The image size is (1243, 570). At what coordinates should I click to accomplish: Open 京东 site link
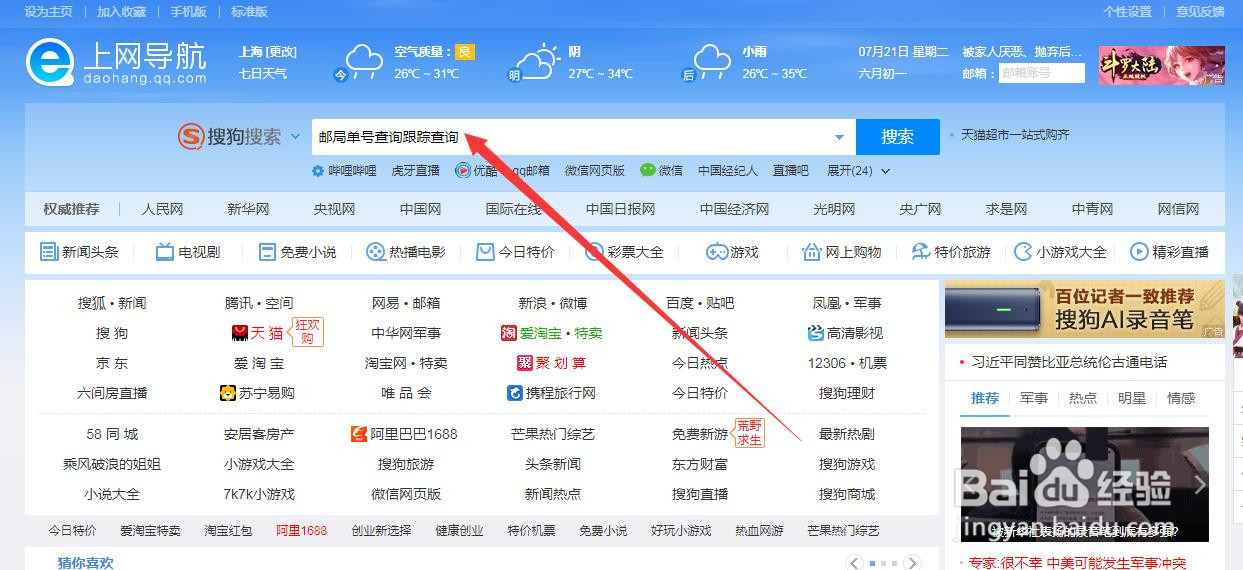point(111,363)
